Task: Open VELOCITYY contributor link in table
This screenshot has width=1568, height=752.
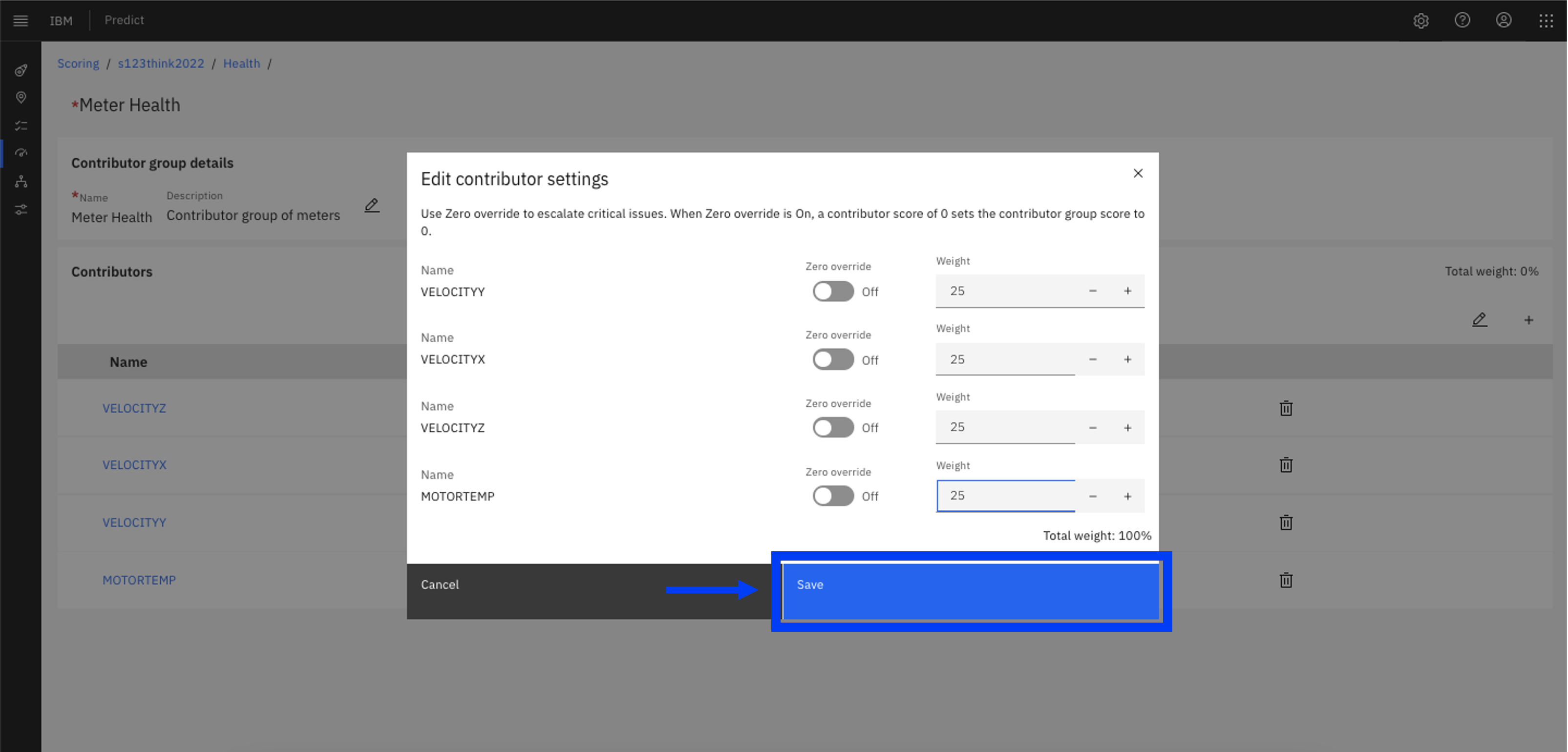Action: [134, 522]
